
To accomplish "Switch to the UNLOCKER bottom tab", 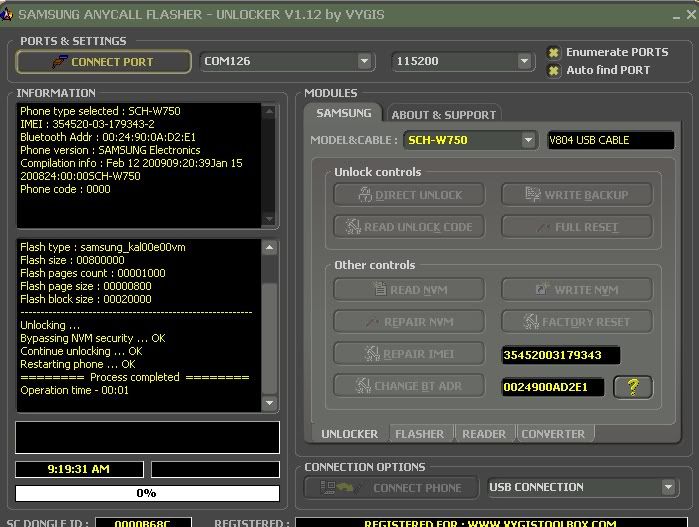I will tap(349, 434).
